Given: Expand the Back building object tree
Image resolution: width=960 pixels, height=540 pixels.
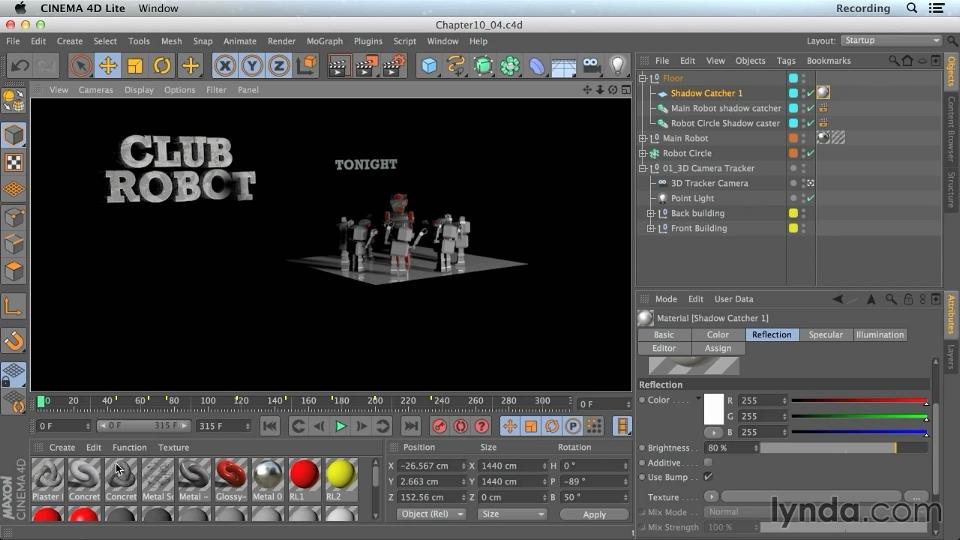Looking at the screenshot, I should click(x=651, y=213).
